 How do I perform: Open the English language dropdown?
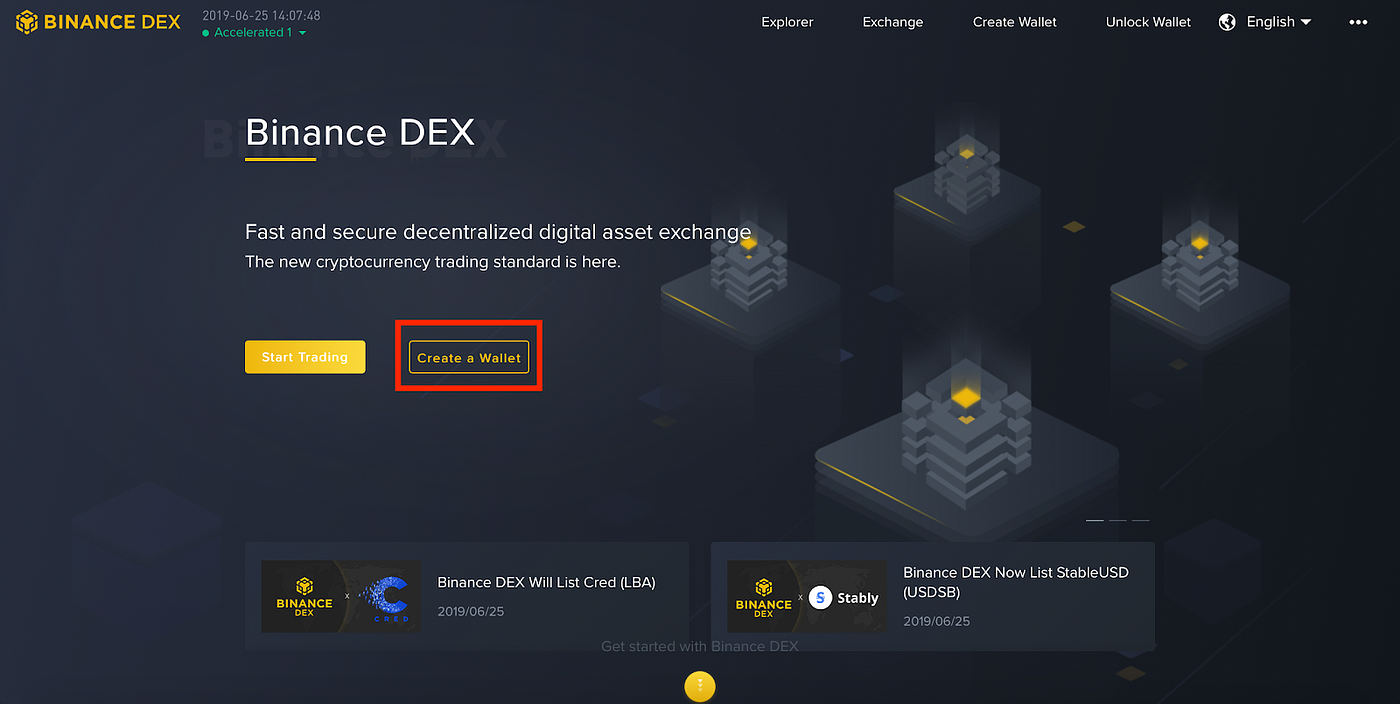[x=1272, y=21]
